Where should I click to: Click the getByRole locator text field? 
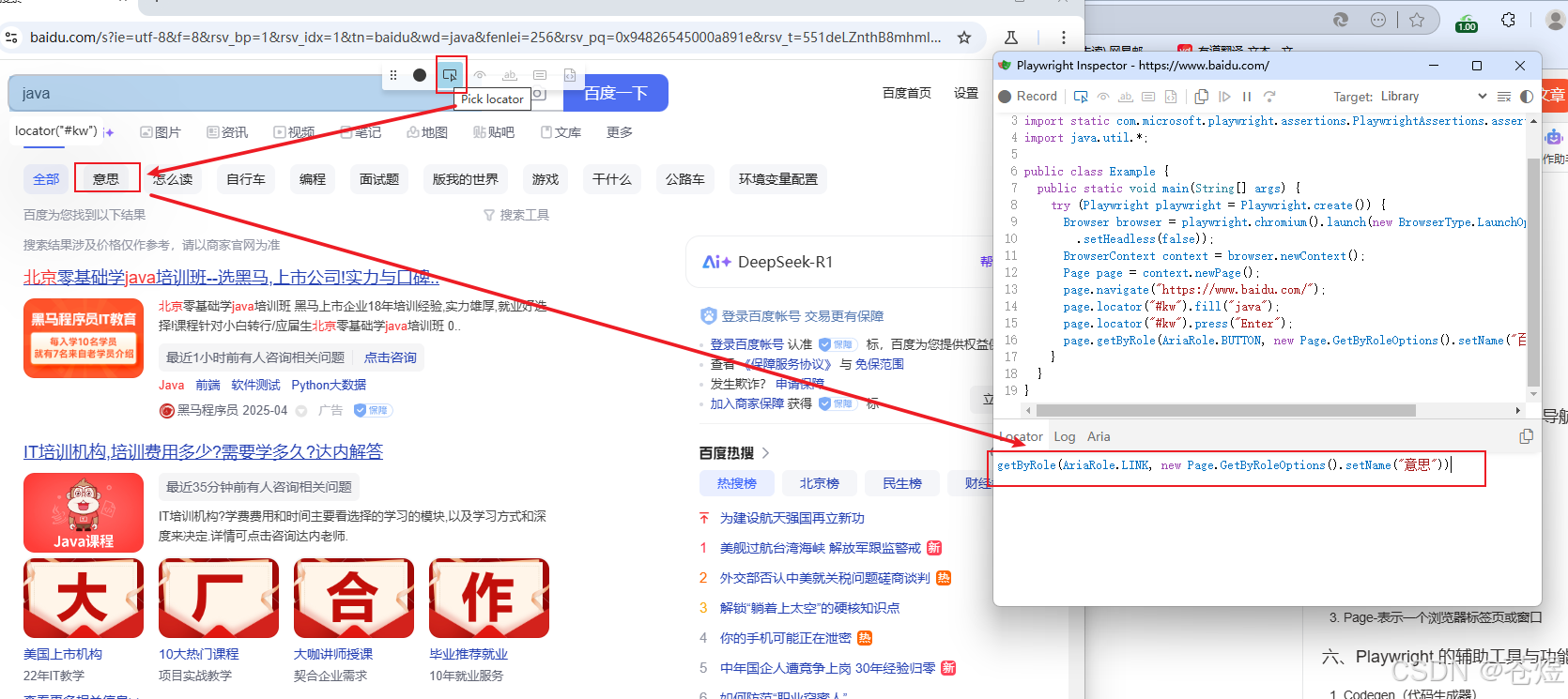pyautogui.click(x=1237, y=467)
